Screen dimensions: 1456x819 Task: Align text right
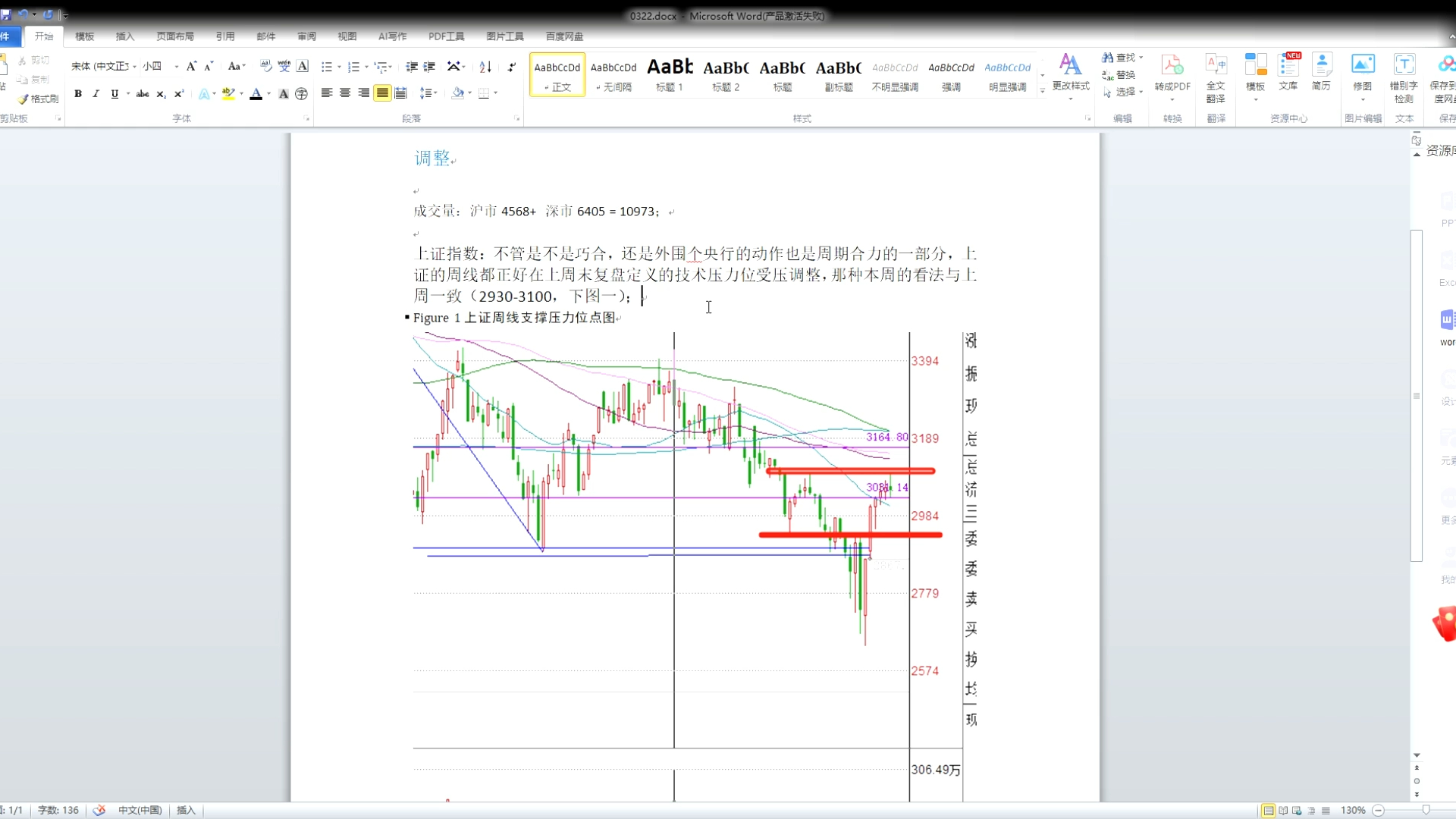[364, 93]
